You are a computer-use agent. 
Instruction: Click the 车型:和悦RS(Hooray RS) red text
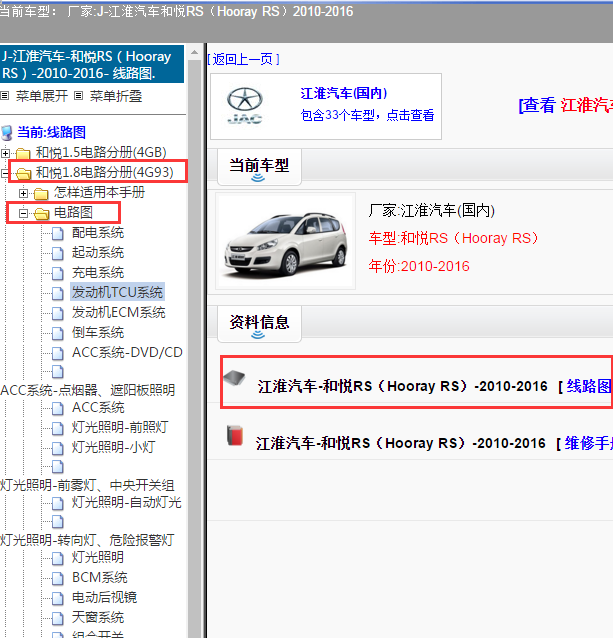(453, 238)
